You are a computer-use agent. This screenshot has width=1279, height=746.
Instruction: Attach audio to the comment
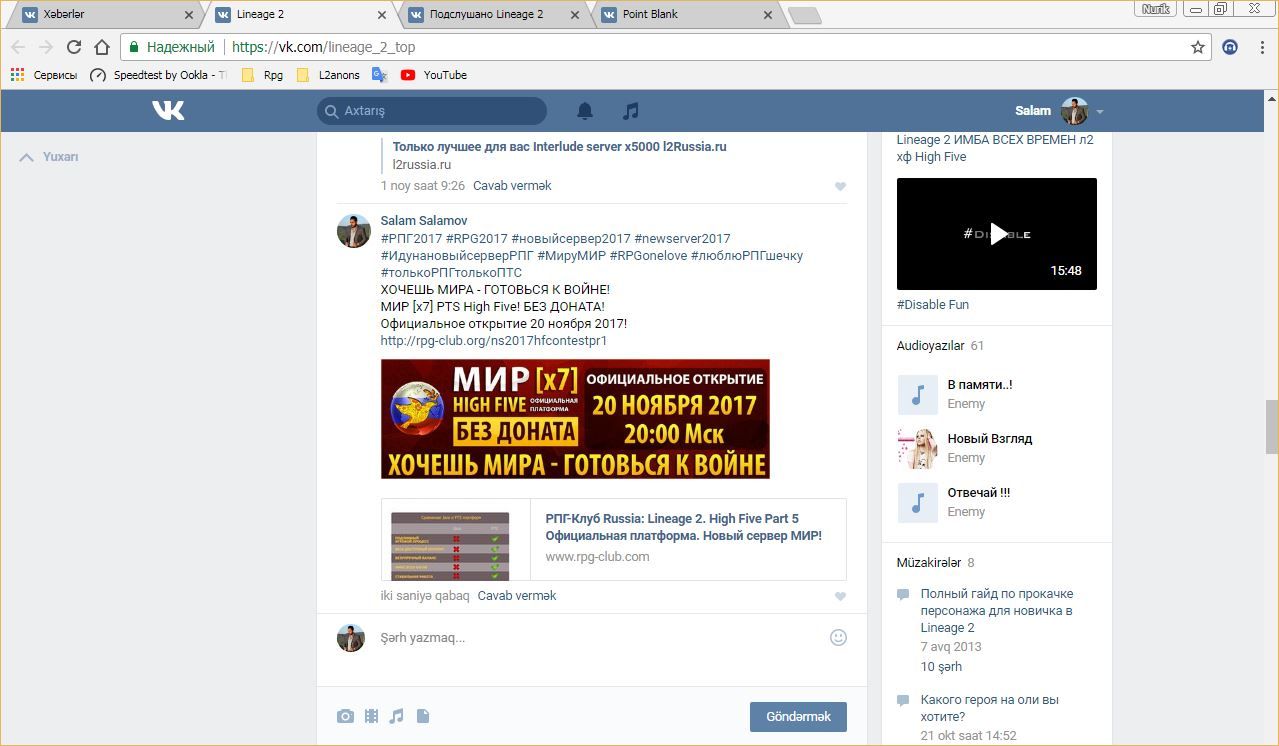pyautogui.click(x=396, y=716)
